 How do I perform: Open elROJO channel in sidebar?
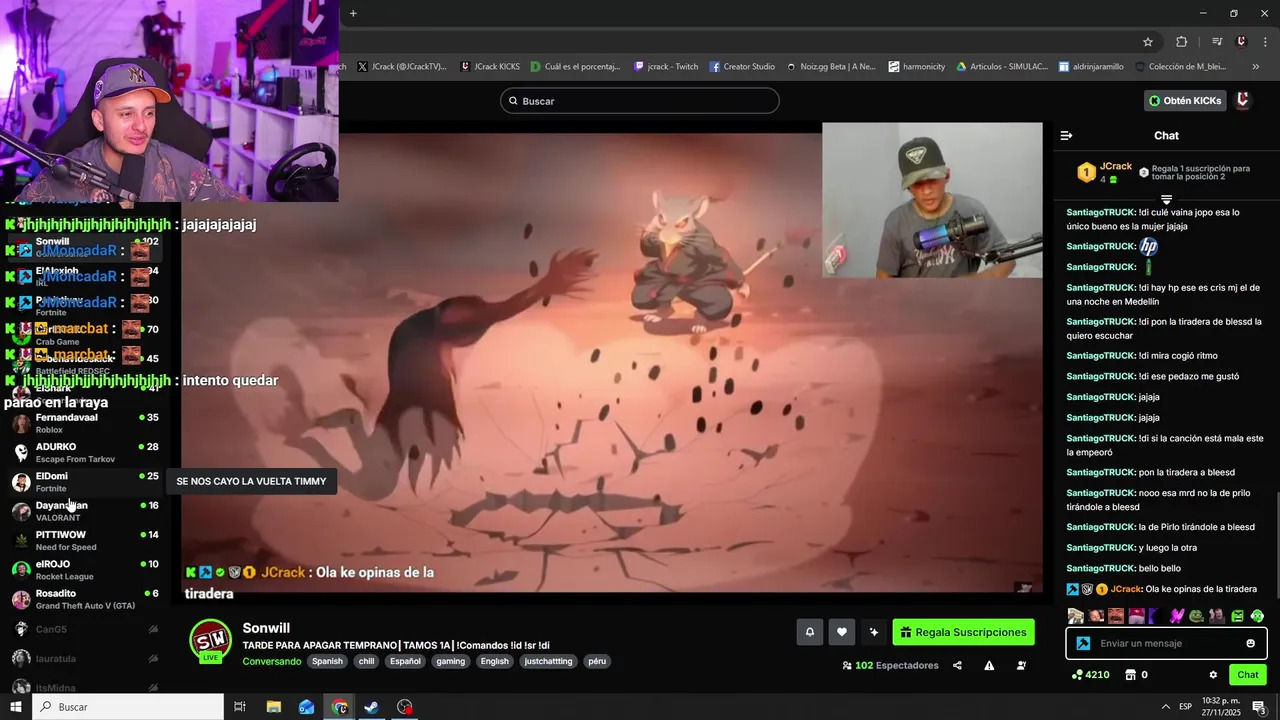pyautogui.click(x=85, y=569)
